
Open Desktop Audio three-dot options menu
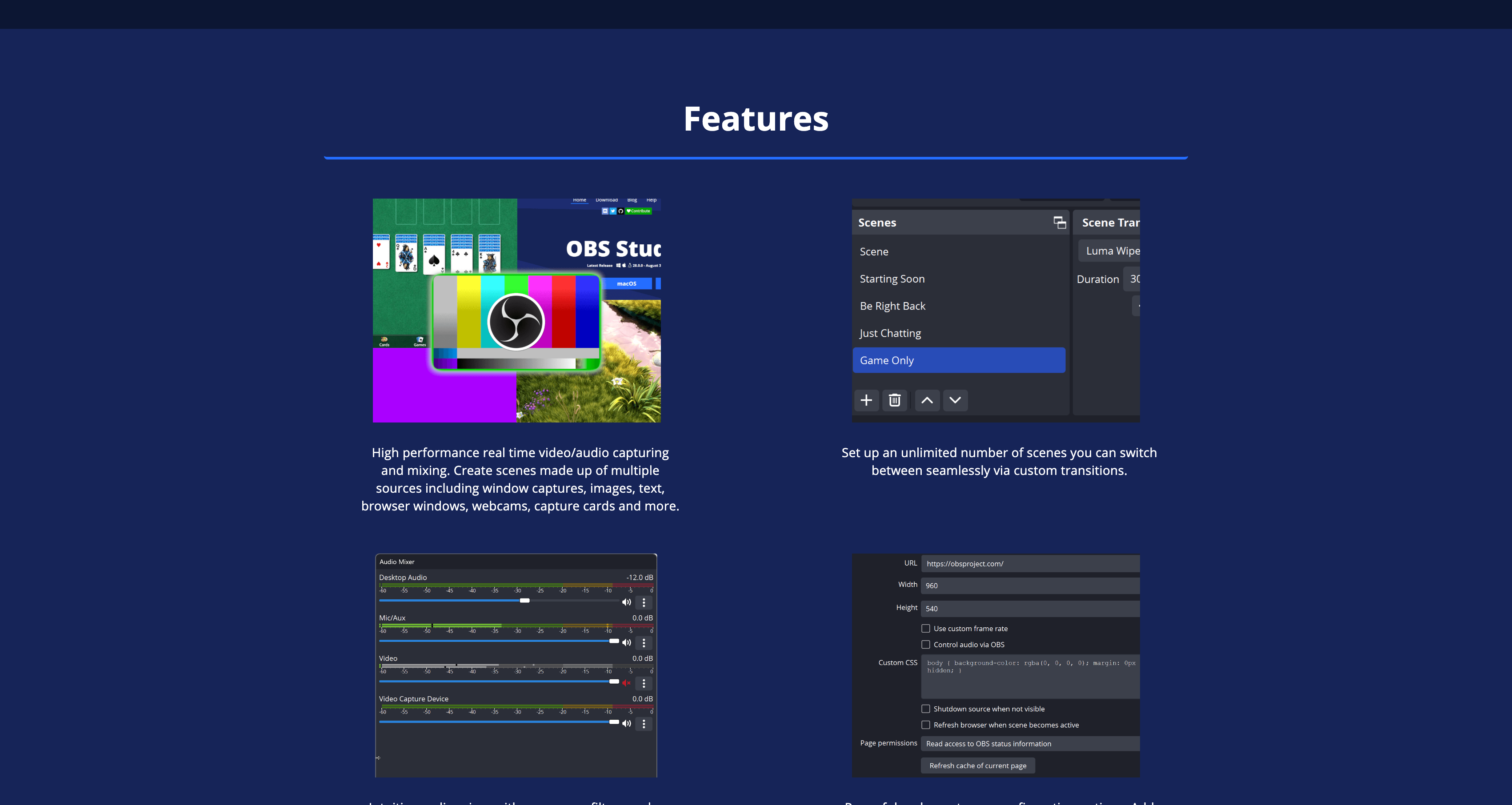644,602
